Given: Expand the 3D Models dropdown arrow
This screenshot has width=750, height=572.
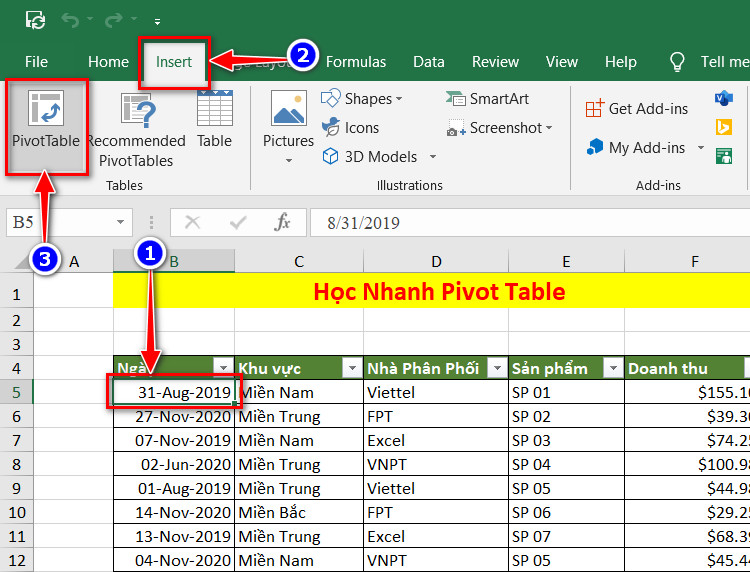Looking at the screenshot, I should (433, 156).
